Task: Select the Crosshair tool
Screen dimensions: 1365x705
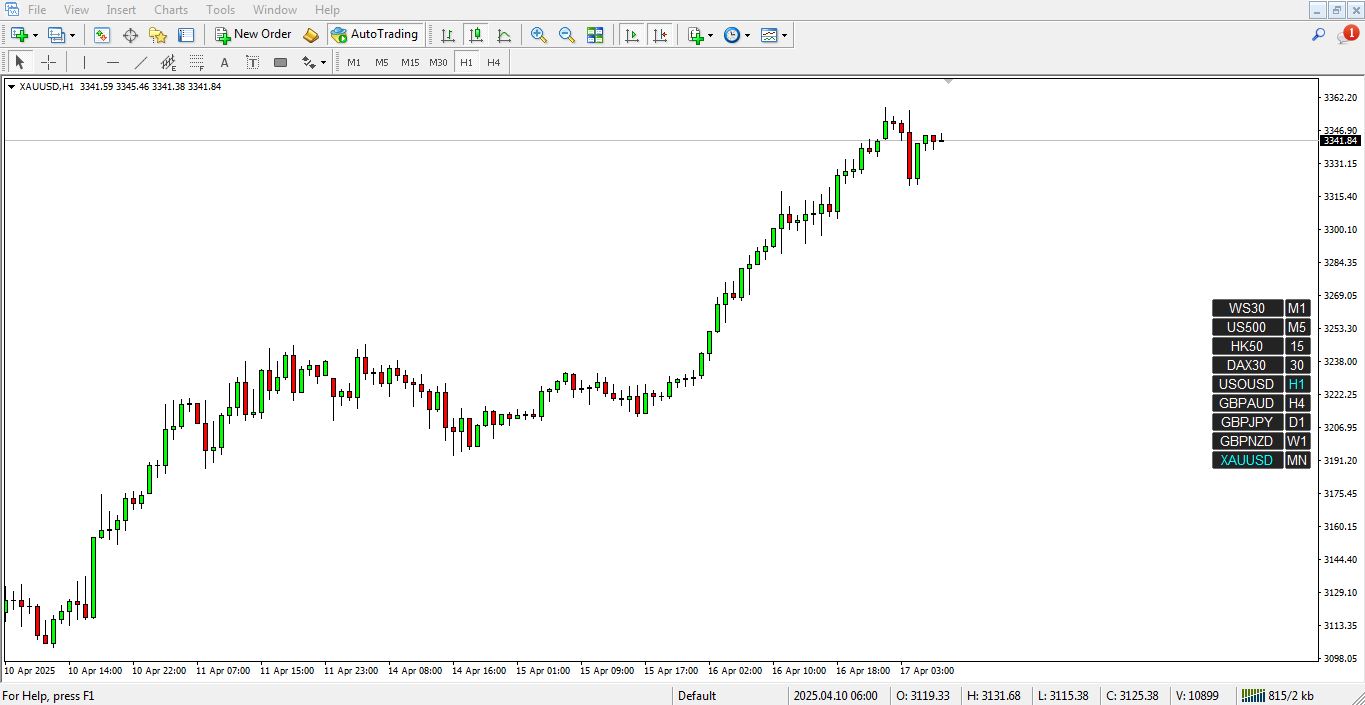Action: click(48, 62)
